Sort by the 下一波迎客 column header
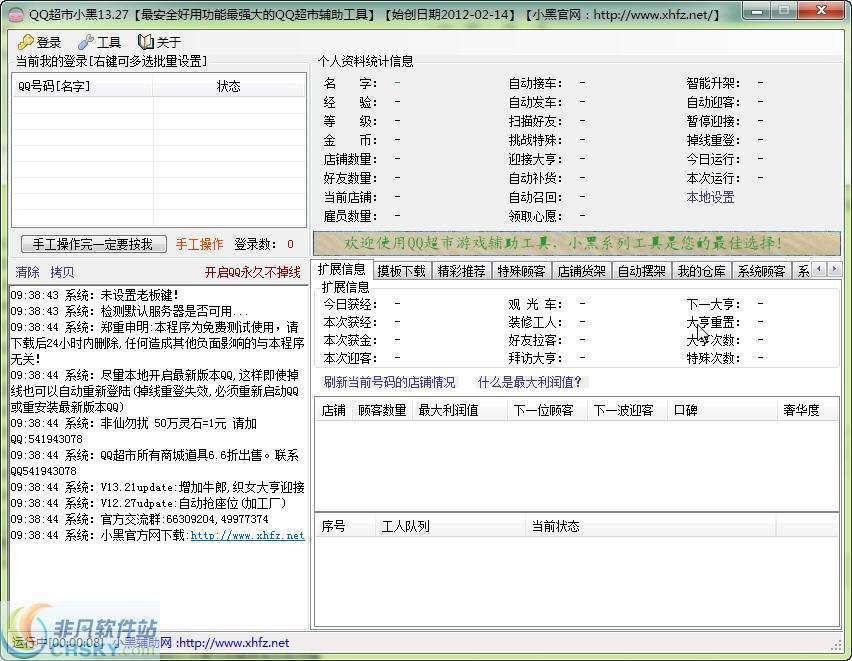Image resolution: width=852 pixels, height=661 pixels. click(x=627, y=410)
